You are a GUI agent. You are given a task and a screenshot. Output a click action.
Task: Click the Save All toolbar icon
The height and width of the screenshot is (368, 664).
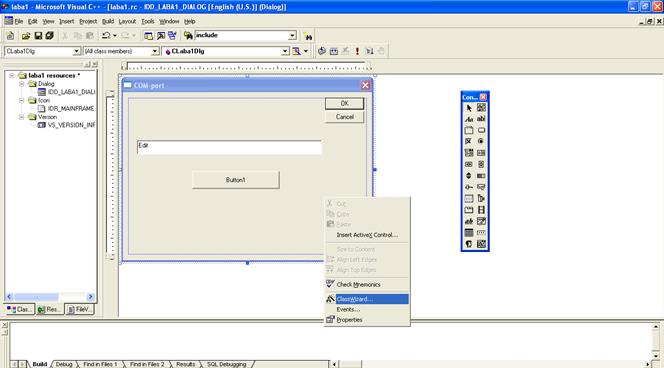click(50, 36)
